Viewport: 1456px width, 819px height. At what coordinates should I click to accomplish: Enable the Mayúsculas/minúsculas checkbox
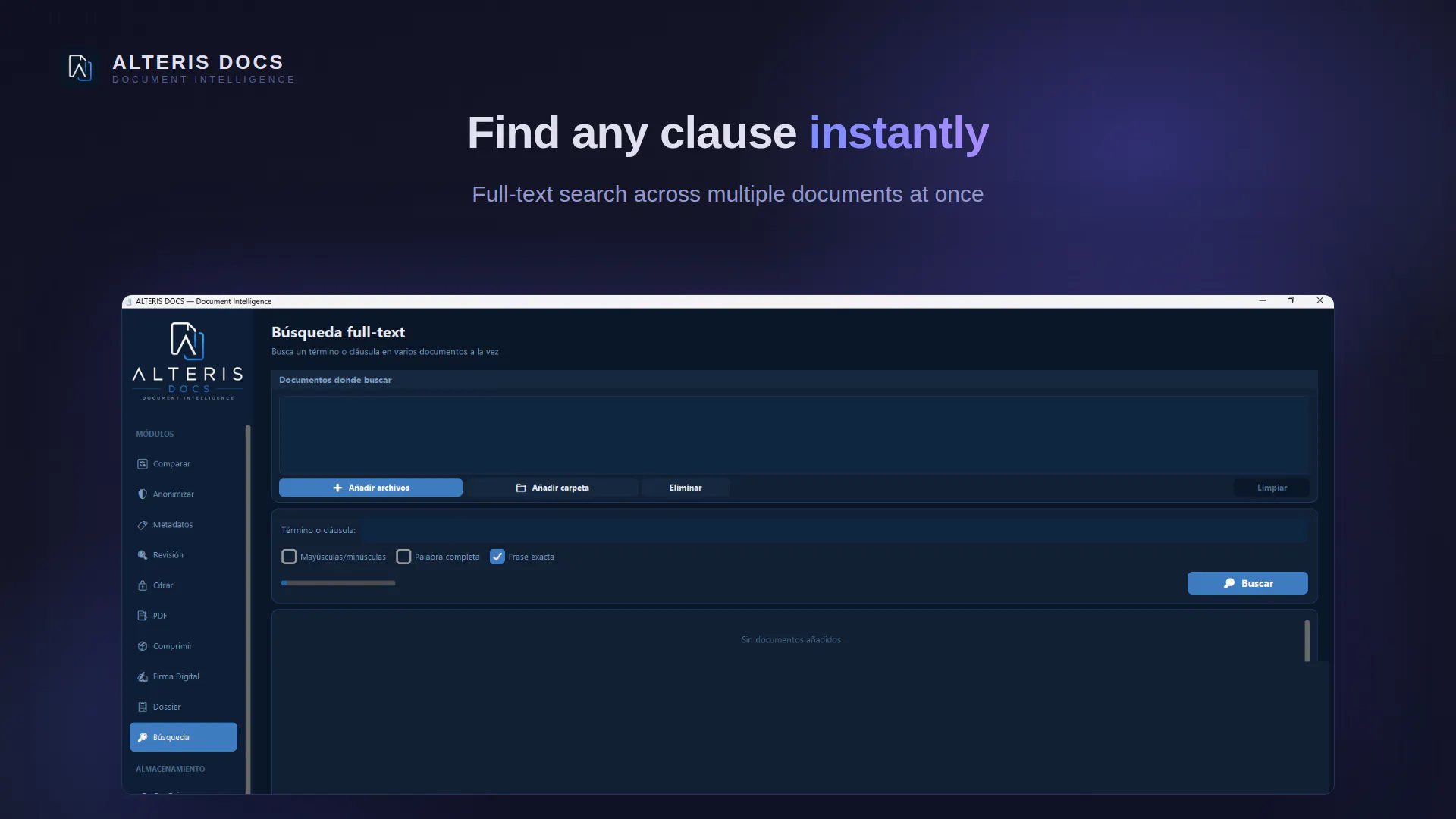pos(289,557)
